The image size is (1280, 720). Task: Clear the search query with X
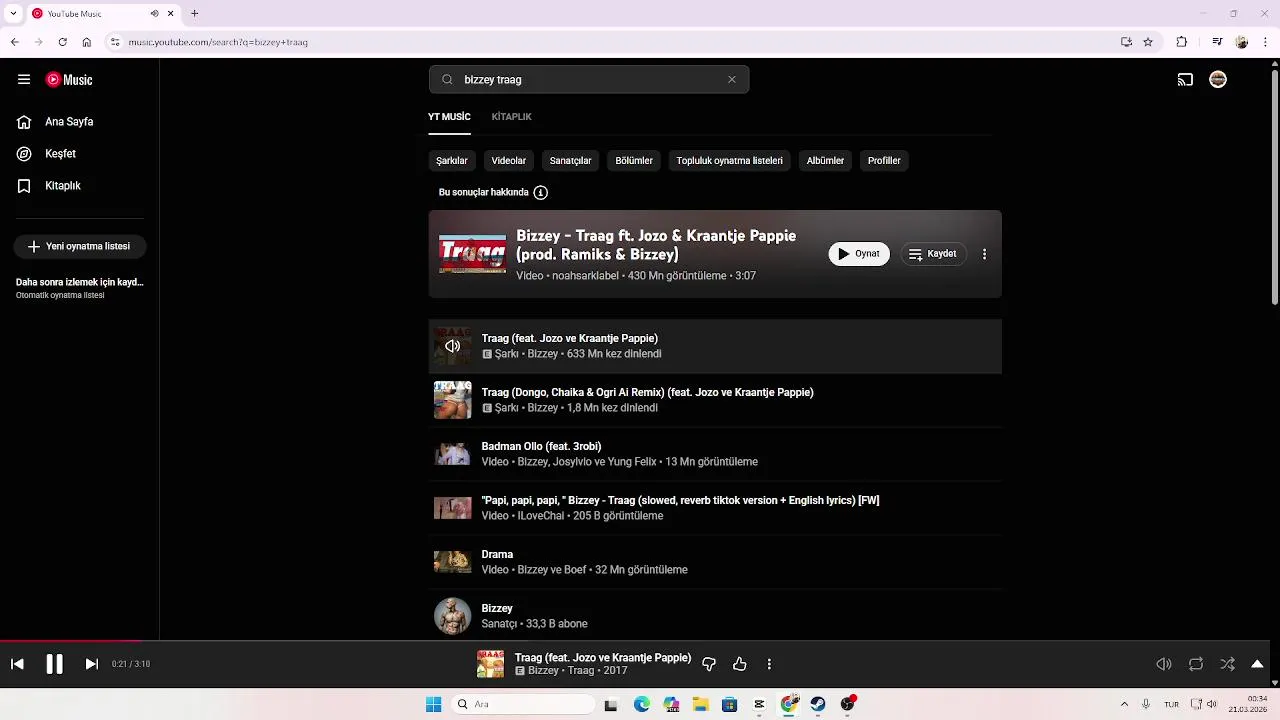point(732,80)
